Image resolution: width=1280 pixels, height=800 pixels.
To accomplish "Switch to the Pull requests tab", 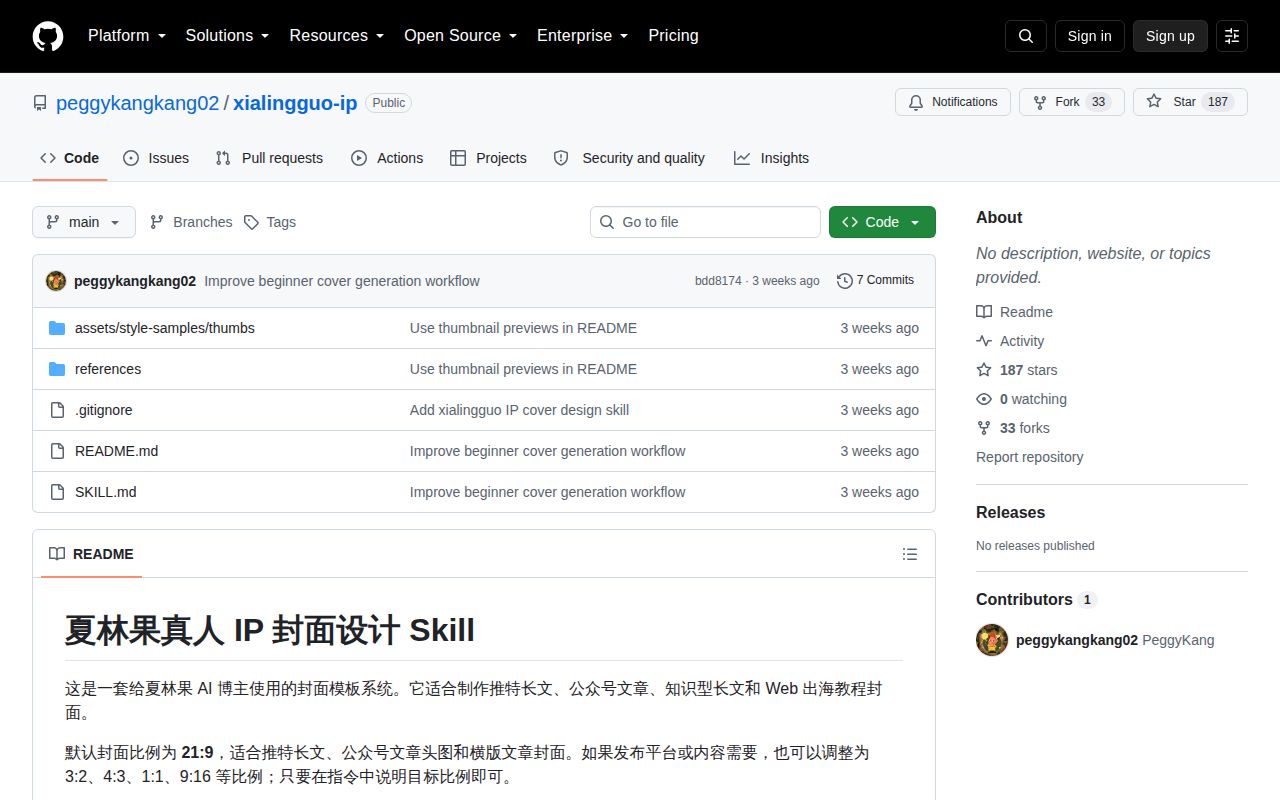I will pyautogui.click(x=270, y=158).
